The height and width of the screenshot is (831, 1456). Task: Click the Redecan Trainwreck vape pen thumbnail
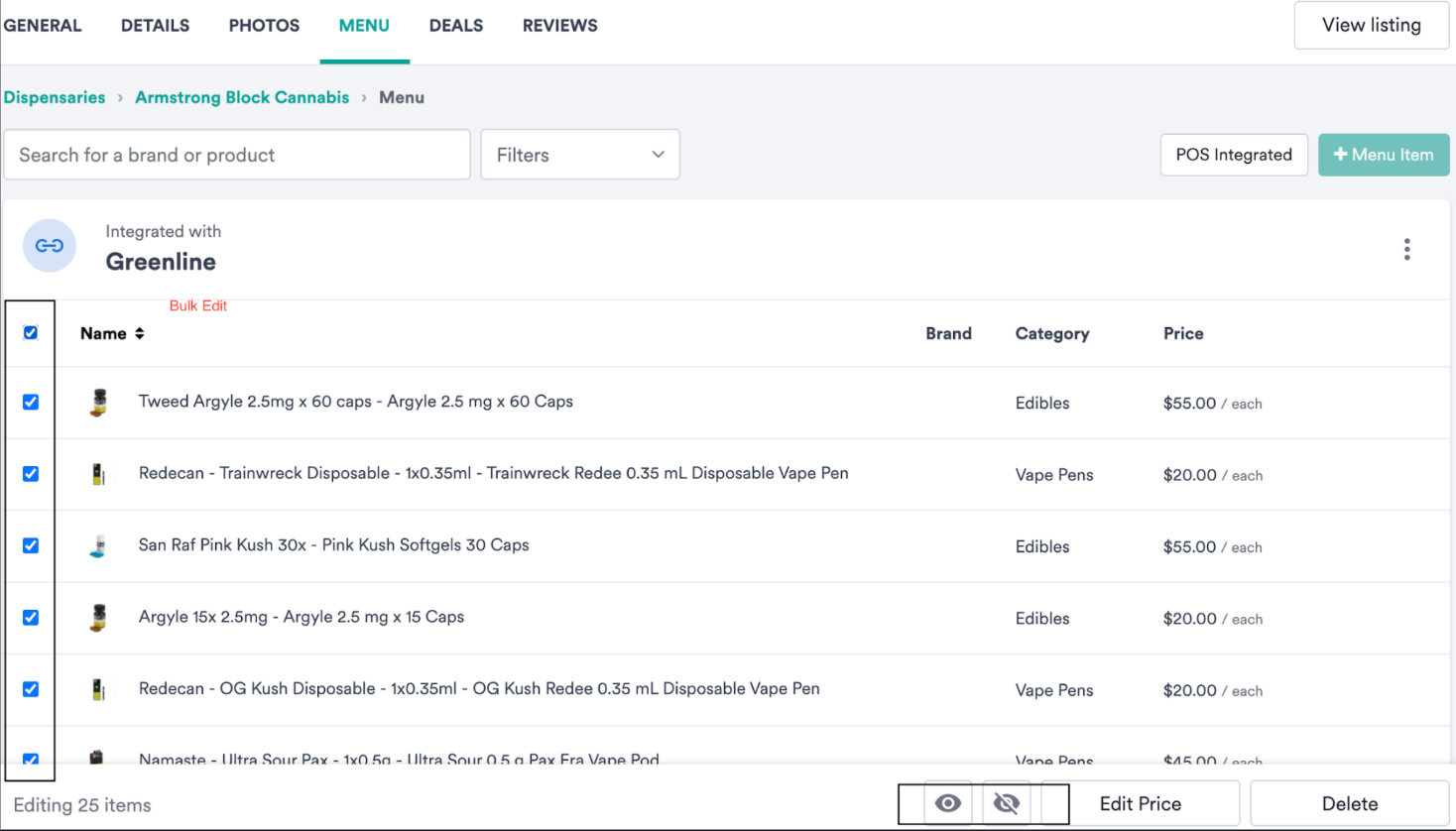[98, 474]
